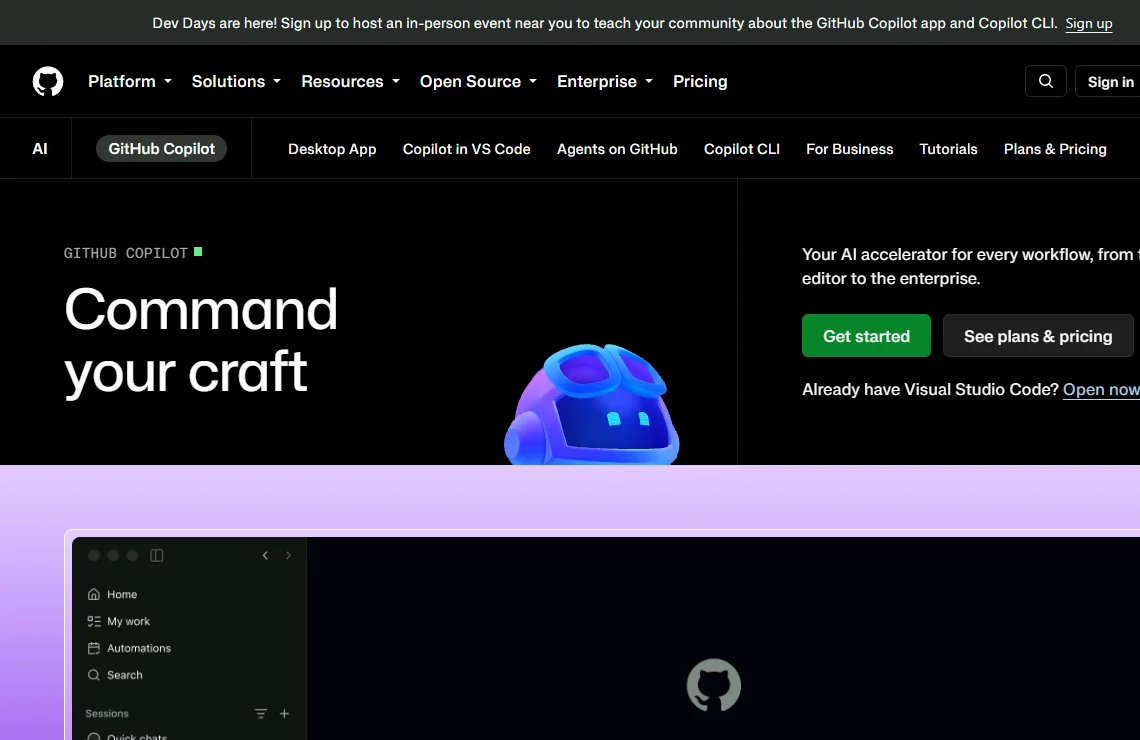Click the Home icon in app sidebar
This screenshot has height=740, width=1140.
coord(94,595)
